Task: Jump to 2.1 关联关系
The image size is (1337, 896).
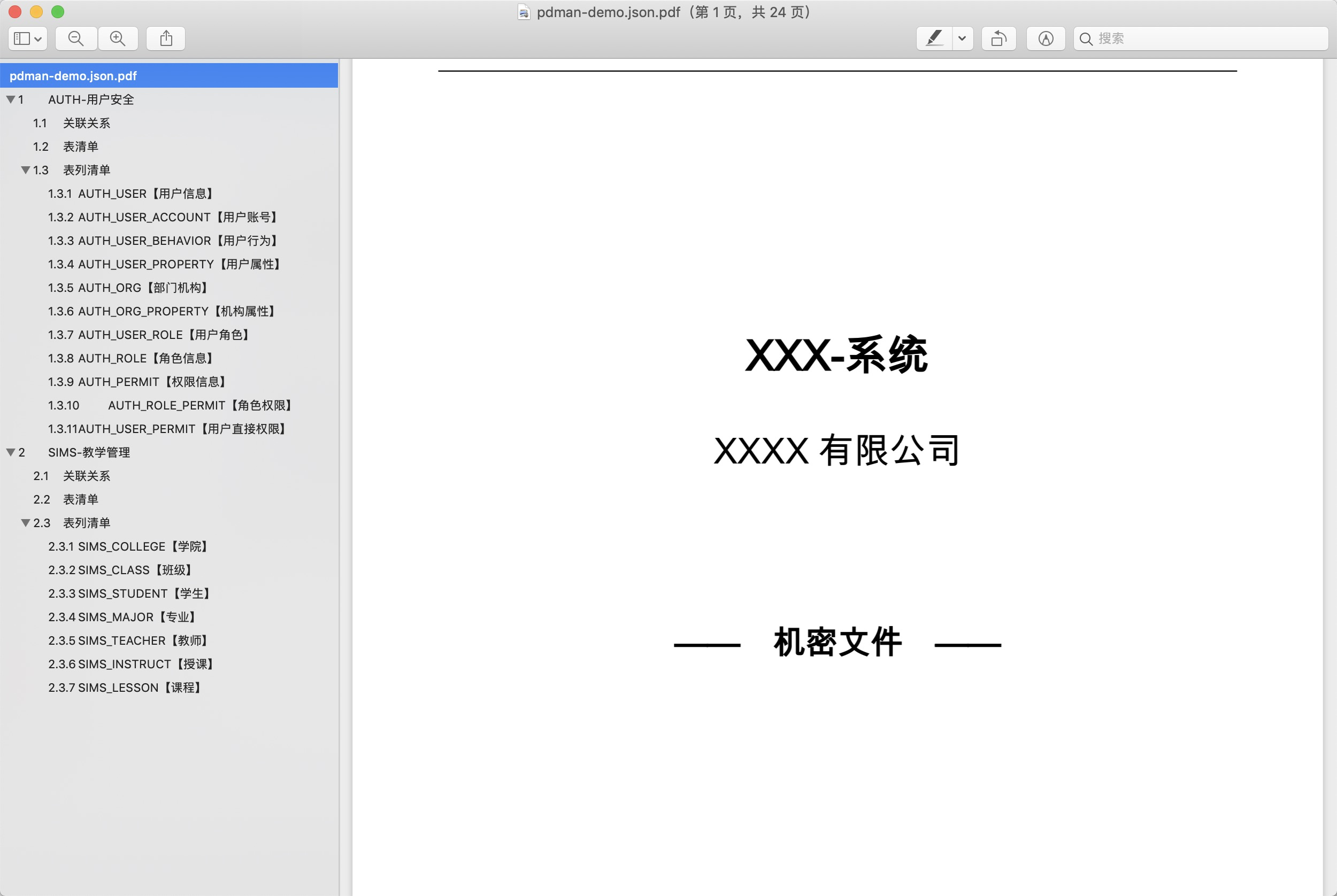Action: pos(72,475)
